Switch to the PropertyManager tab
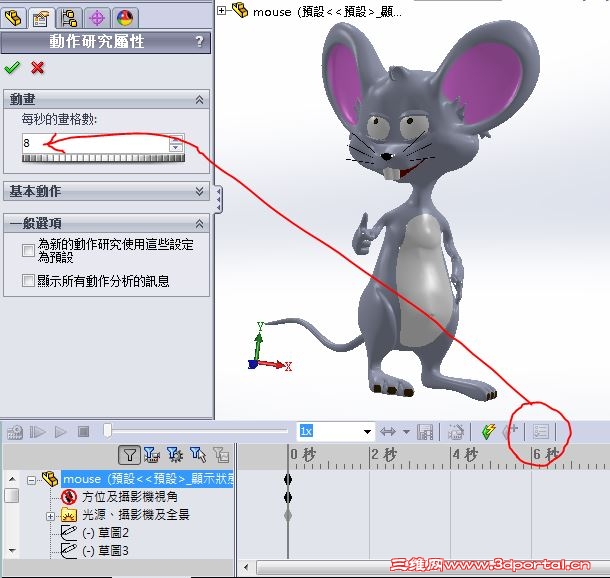 pos(40,18)
